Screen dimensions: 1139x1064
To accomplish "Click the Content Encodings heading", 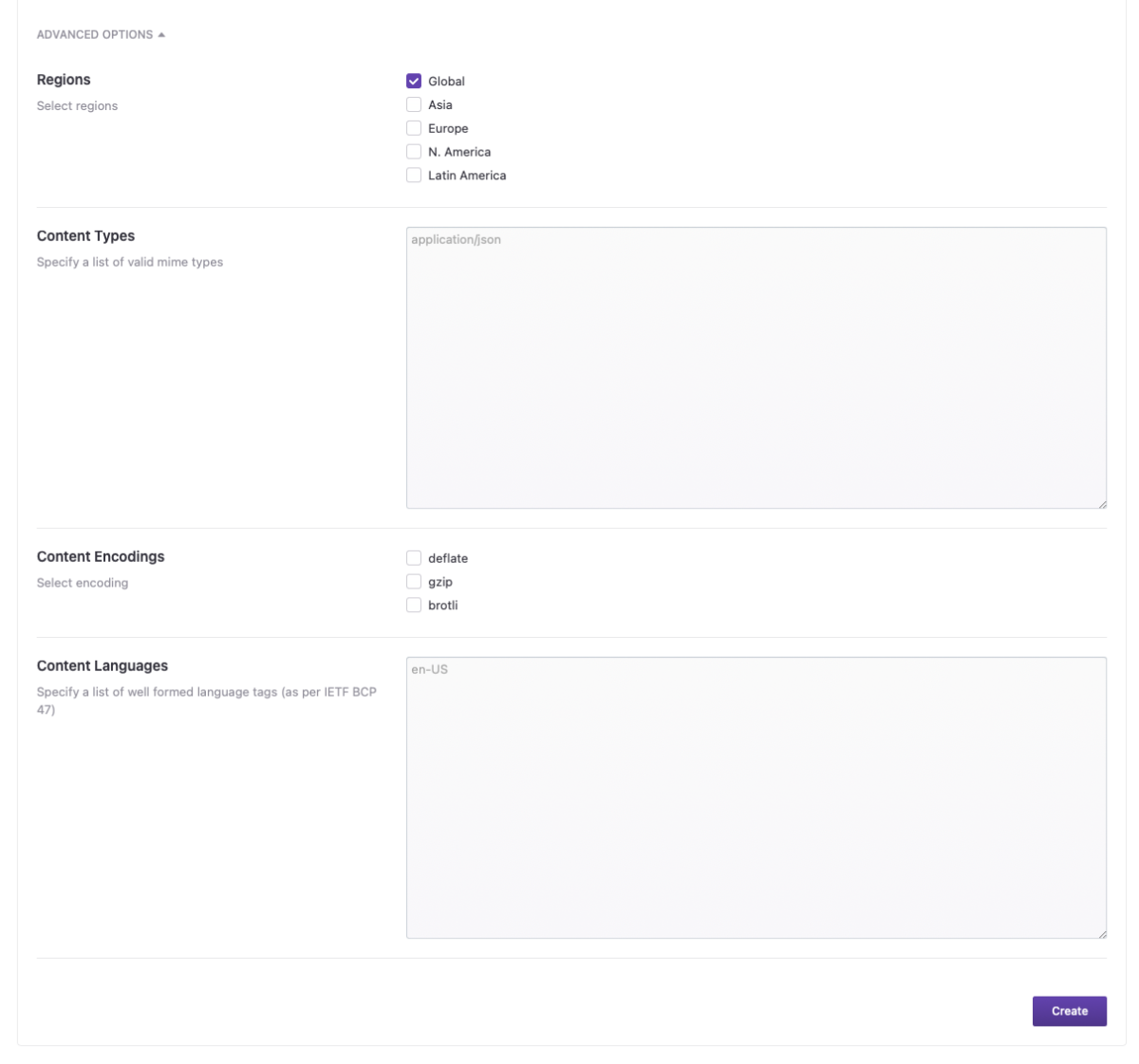I will point(101,556).
